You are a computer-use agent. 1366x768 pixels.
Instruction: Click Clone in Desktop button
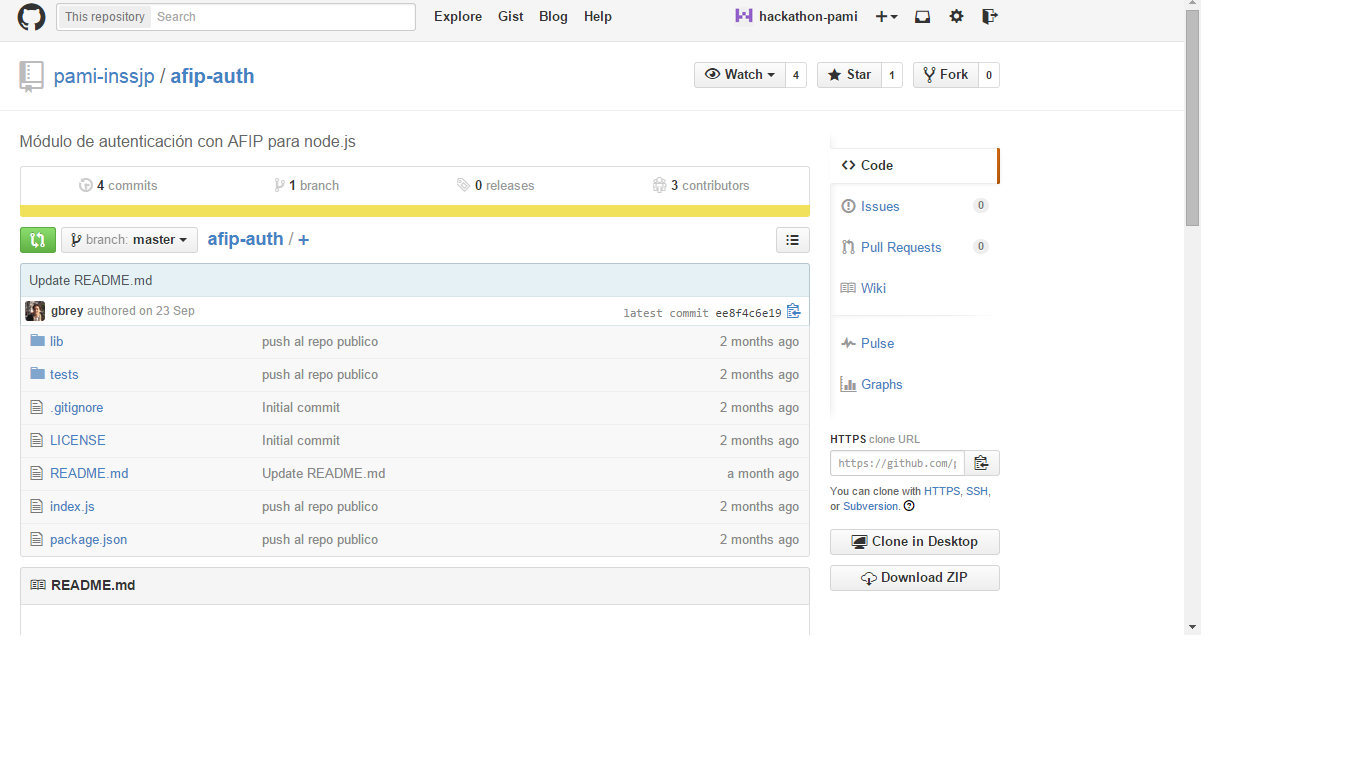click(915, 542)
